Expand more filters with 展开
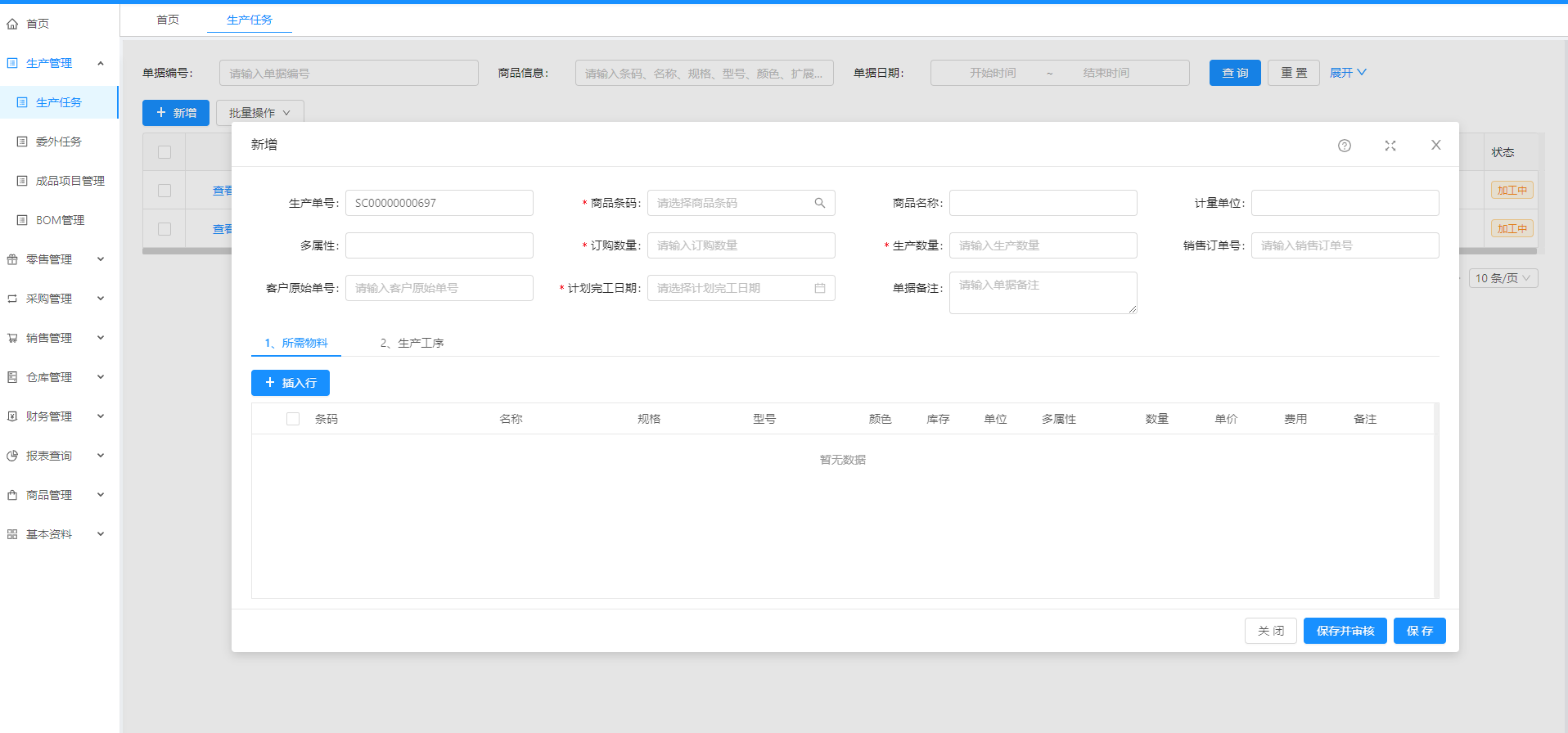1568x733 pixels. [x=1348, y=73]
